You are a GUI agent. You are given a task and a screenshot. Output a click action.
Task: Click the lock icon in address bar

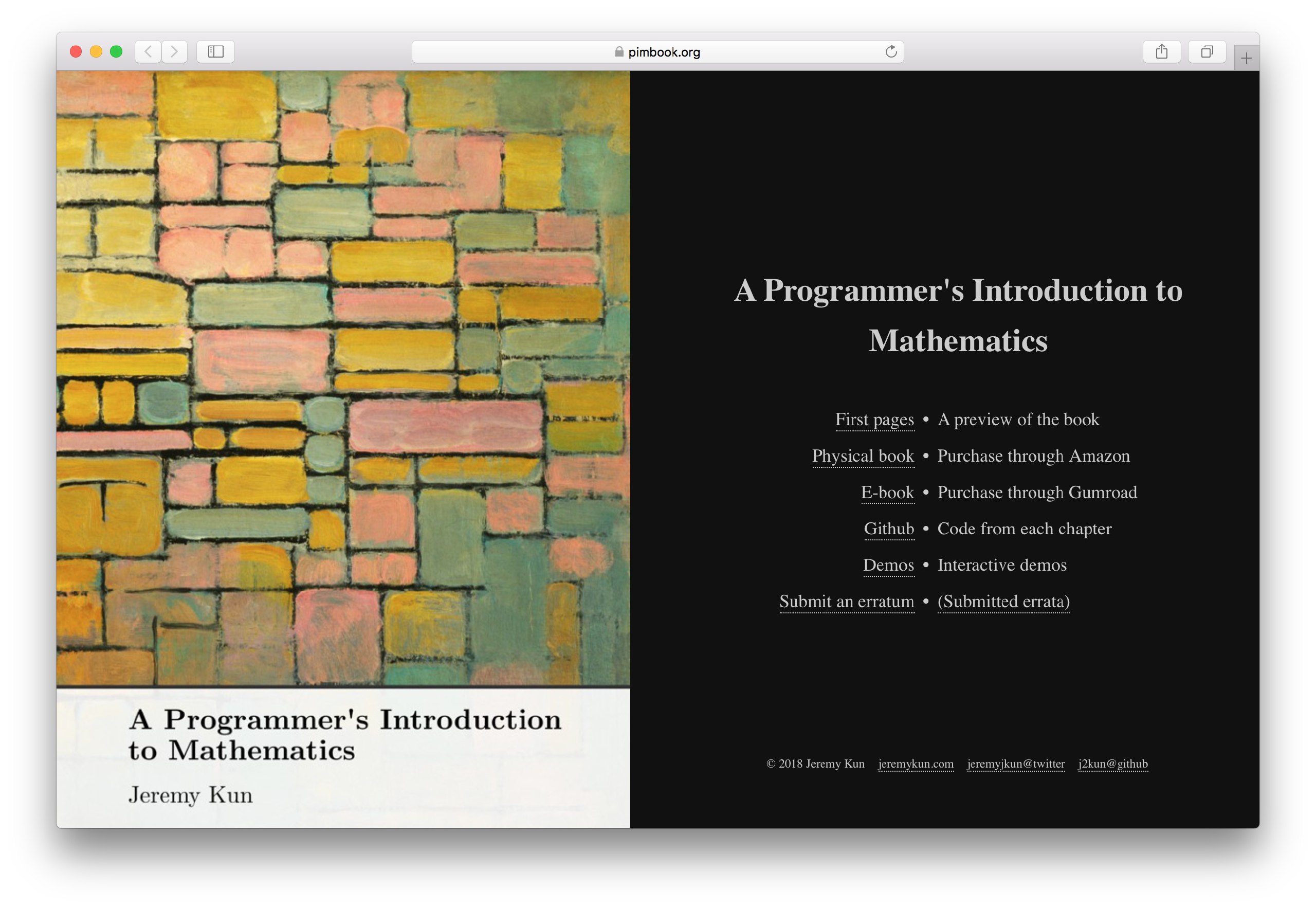click(x=619, y=52)
